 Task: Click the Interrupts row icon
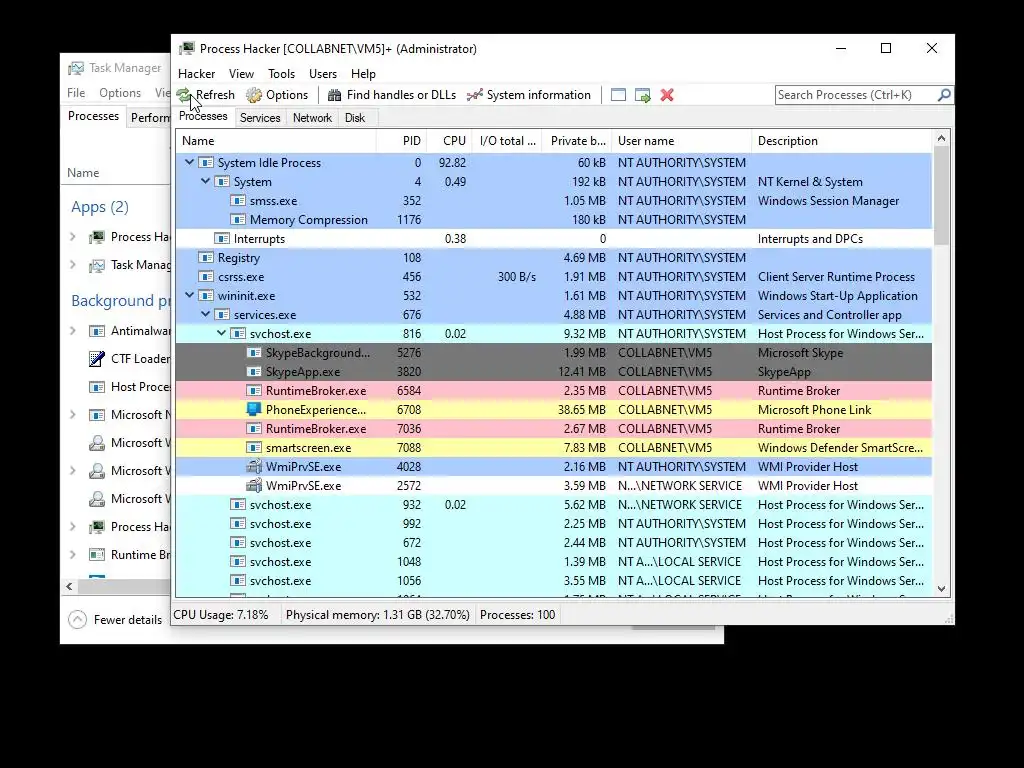(222, 238)
